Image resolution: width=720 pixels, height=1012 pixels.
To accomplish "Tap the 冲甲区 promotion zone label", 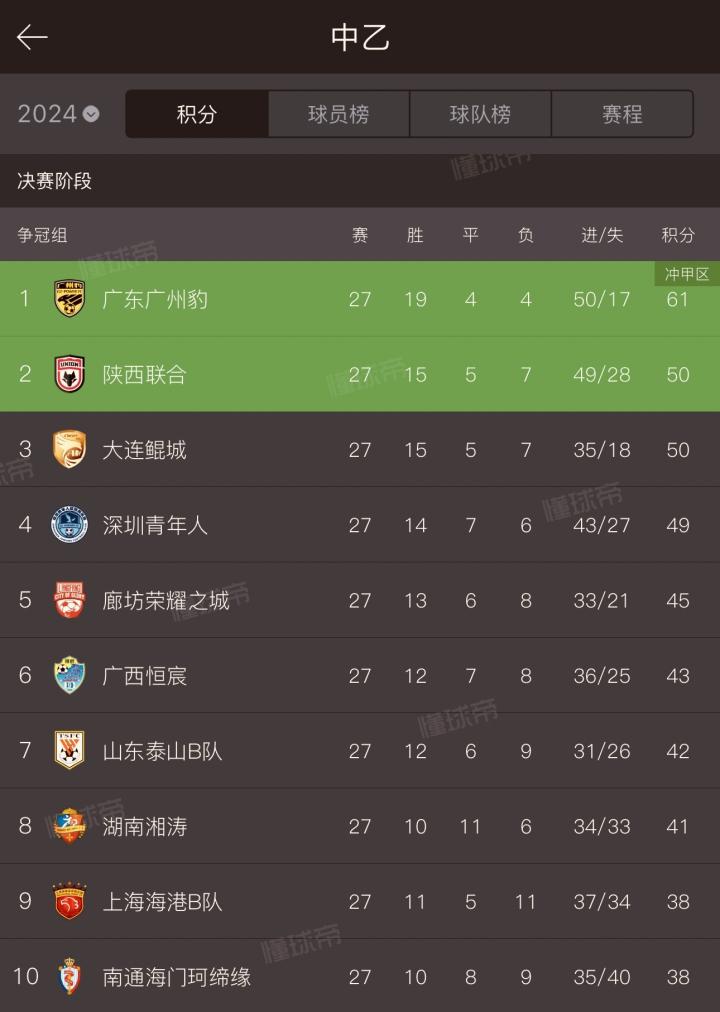I will (687, 274).
